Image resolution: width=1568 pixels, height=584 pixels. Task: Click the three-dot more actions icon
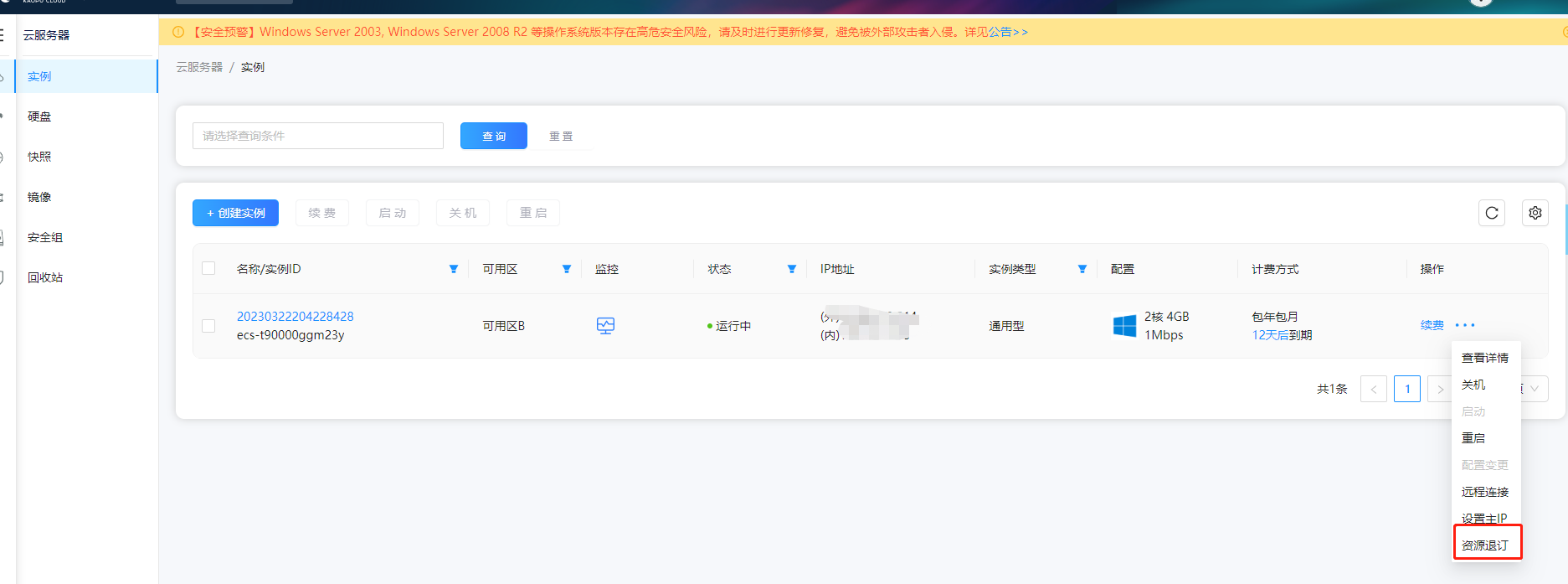coord(1465,325)
